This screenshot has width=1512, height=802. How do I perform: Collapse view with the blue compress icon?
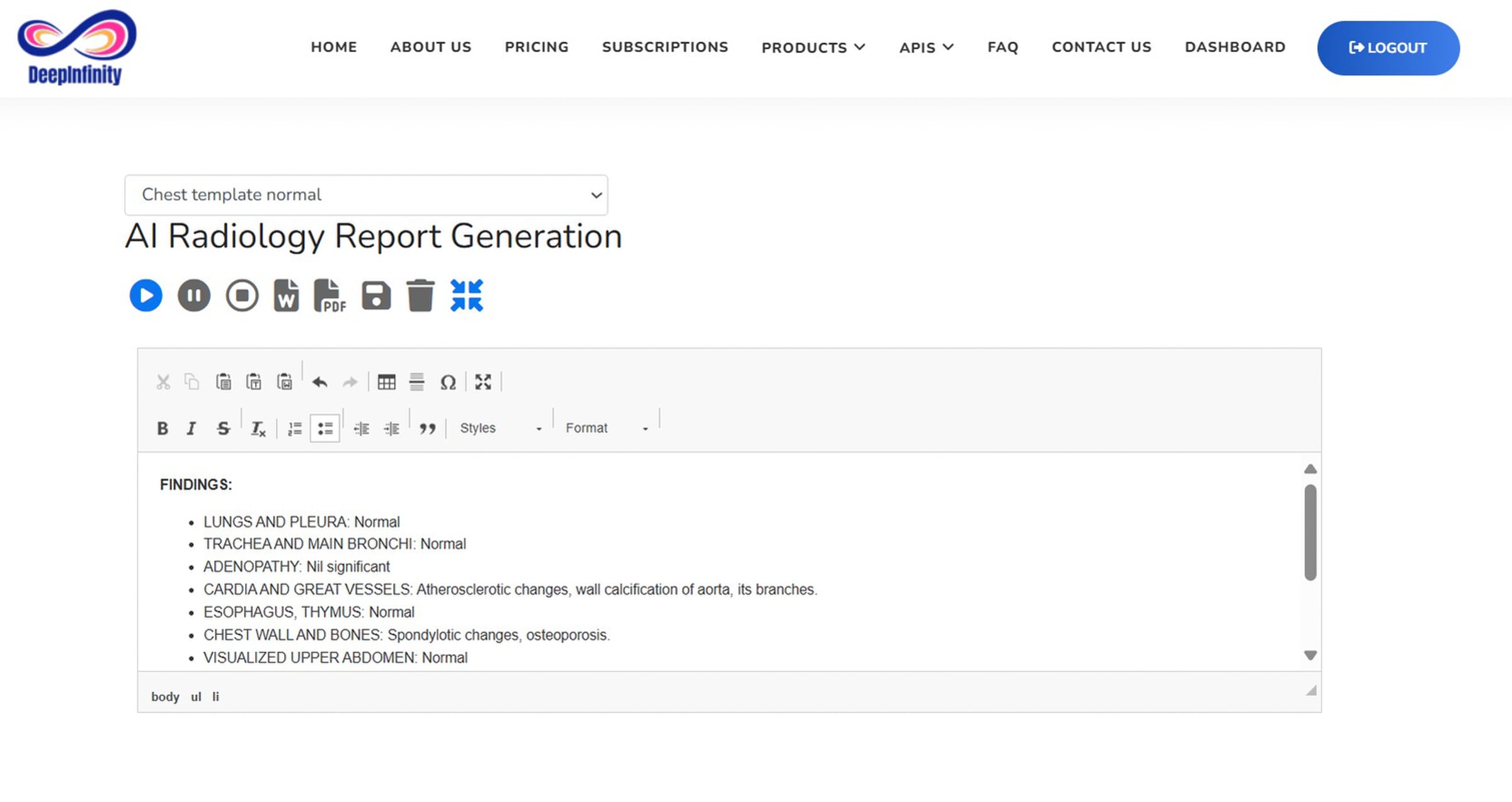467,295
